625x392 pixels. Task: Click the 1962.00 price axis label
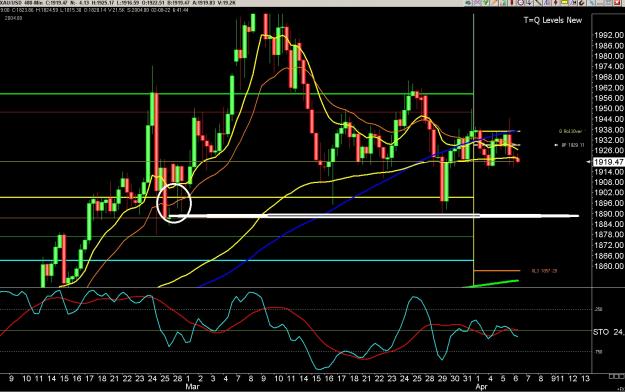click(609, 88)
